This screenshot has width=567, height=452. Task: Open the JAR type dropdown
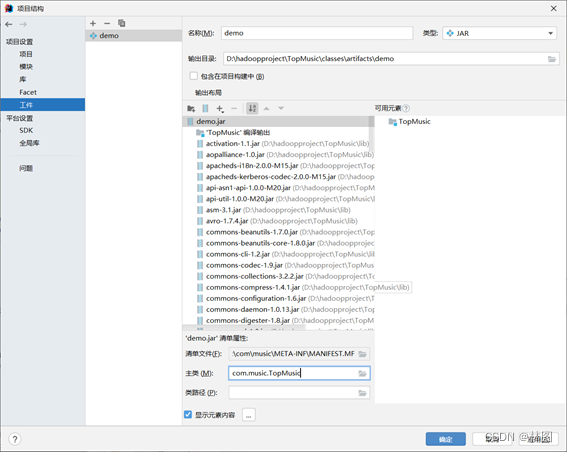(x=500, y=33)
